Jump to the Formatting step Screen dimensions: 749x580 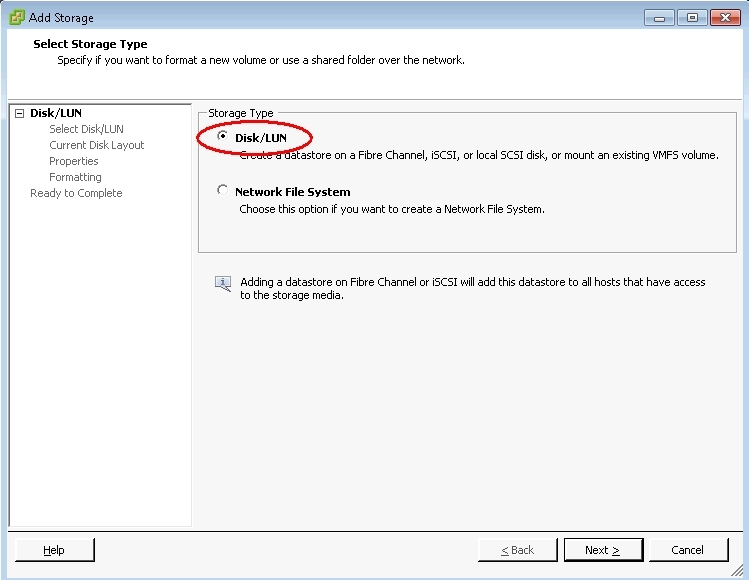click(75, 177)
